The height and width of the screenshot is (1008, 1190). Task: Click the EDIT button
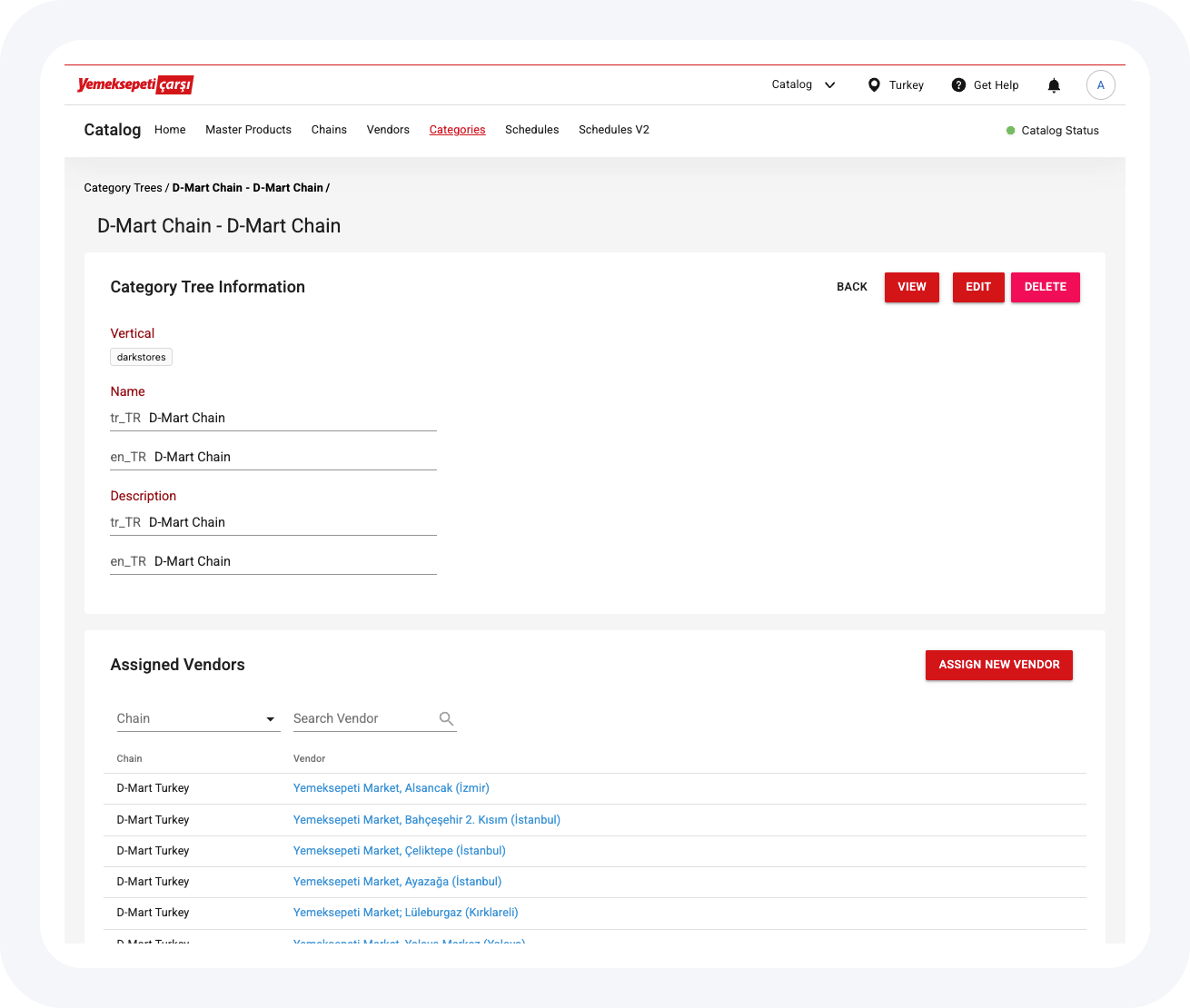point(978,287)
